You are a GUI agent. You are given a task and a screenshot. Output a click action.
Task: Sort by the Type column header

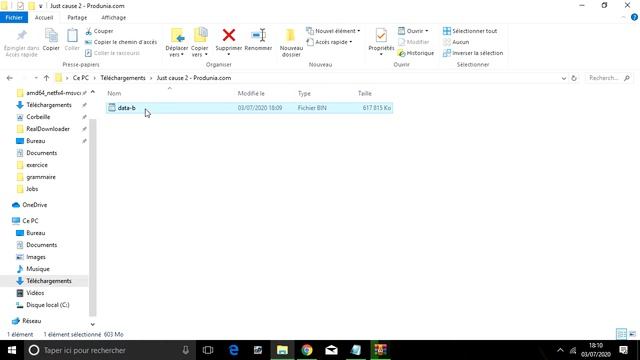pyautogui.click(x=304, y=93)
